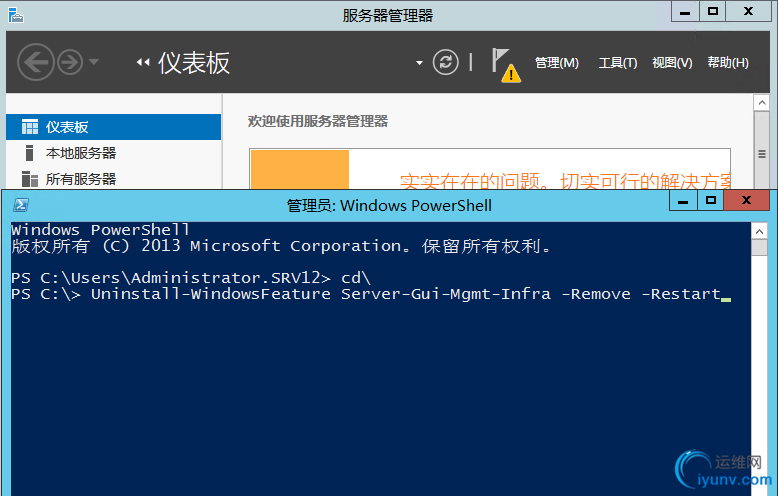
Task: Click the back navigation arrow in Server Manager
Action: [36, 63]
